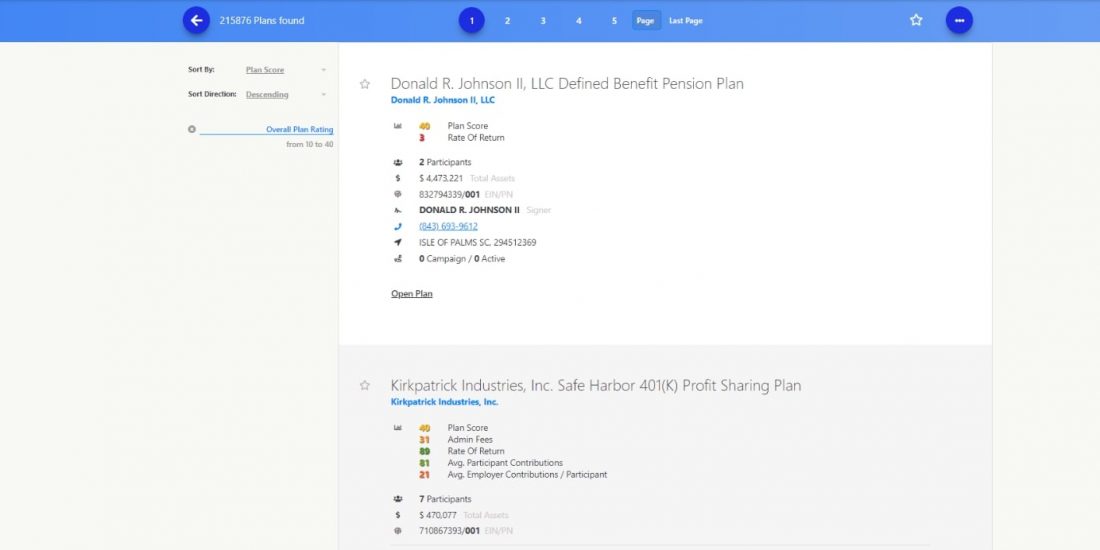1100x550 pixels.
Task: Call phone number (843) 693-9612
Action: pyautogui.click(x=448, y=226)
